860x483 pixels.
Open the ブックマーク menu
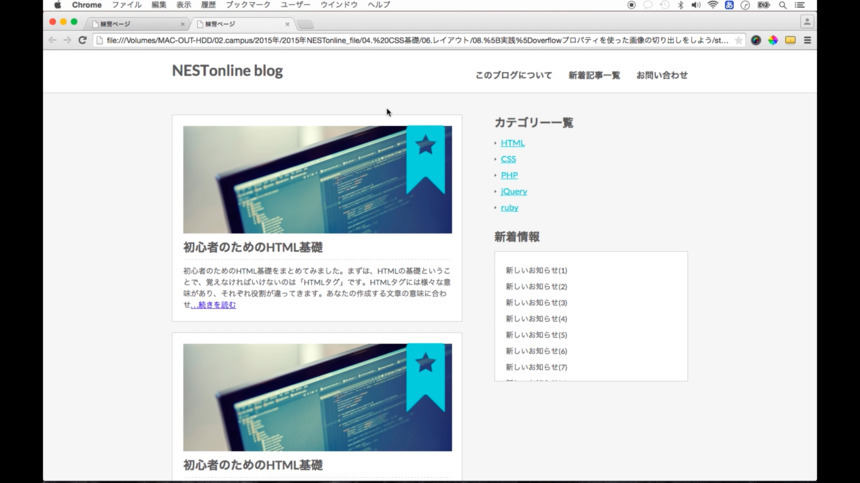point(248,5)
